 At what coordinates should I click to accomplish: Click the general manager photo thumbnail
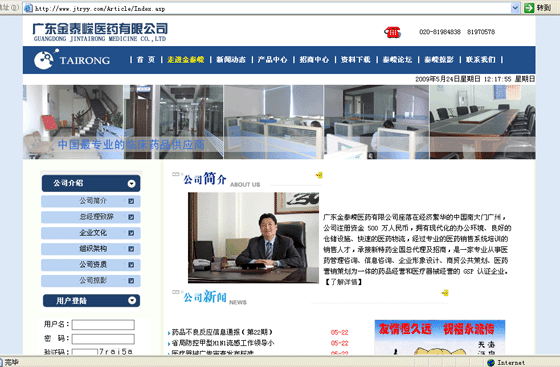tap(253, 238)
